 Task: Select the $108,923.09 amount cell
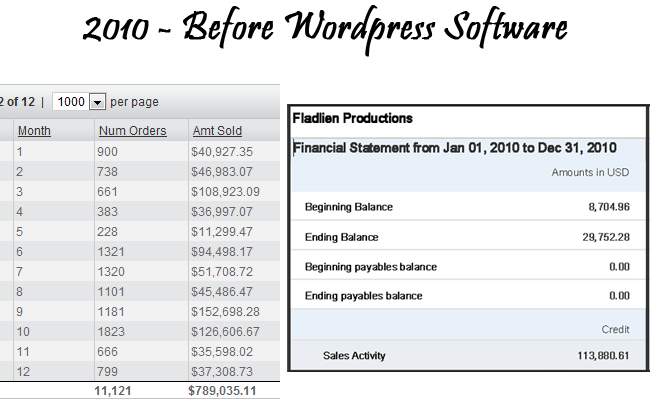[225, 191]
